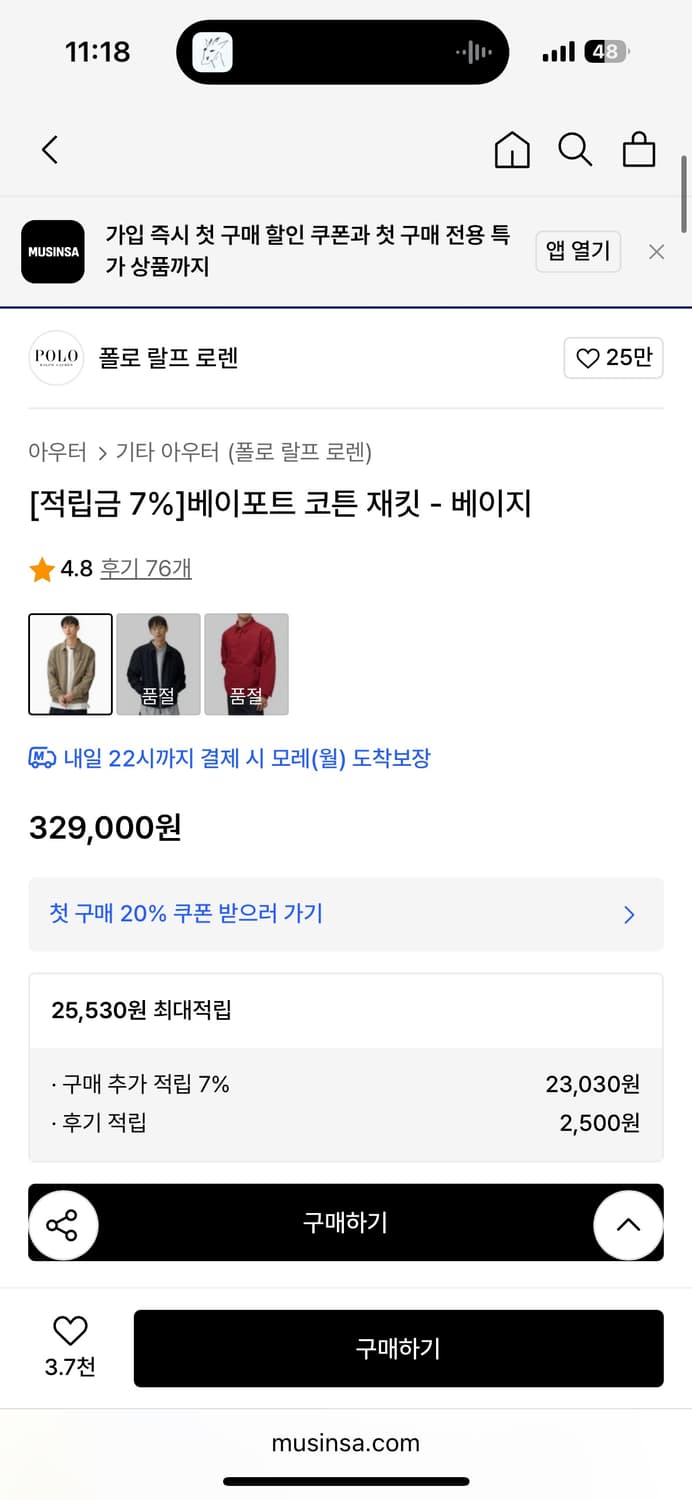This screenshot has height=1500, width=692.
Task: Open the first purchase 20% coupon chevron
Action: click(629, 914)
